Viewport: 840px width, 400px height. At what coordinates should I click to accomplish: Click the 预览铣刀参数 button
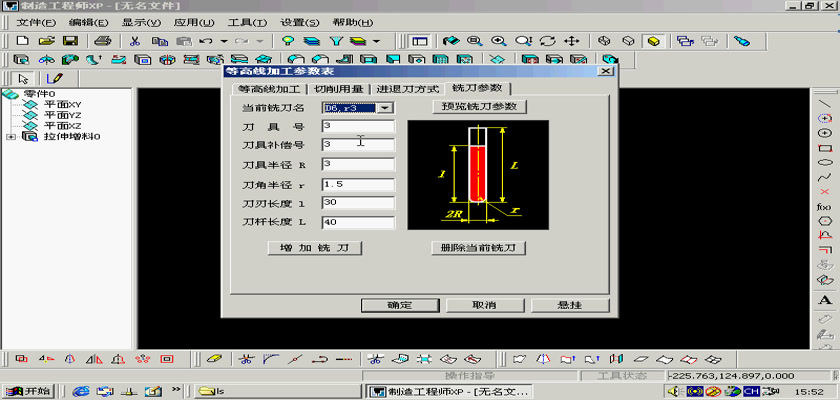click(x=479, y=106)
